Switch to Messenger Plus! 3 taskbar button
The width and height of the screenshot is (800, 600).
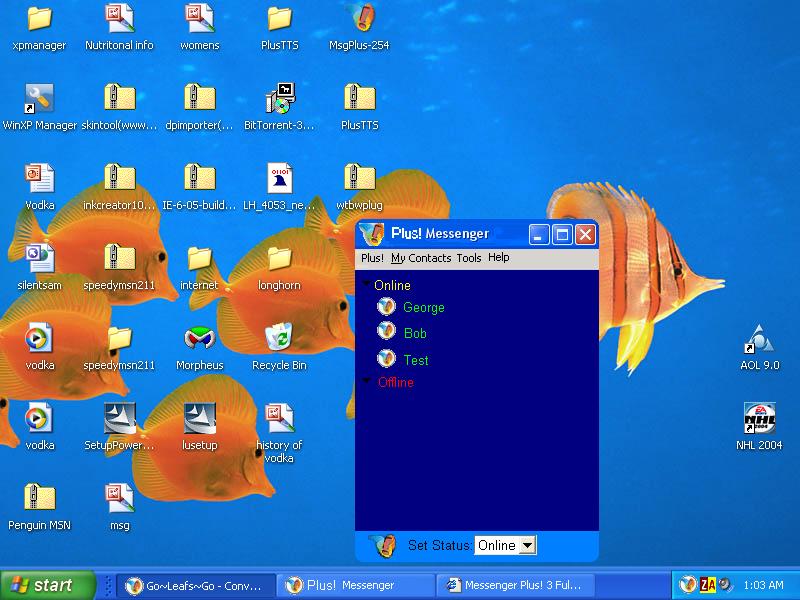515,586
